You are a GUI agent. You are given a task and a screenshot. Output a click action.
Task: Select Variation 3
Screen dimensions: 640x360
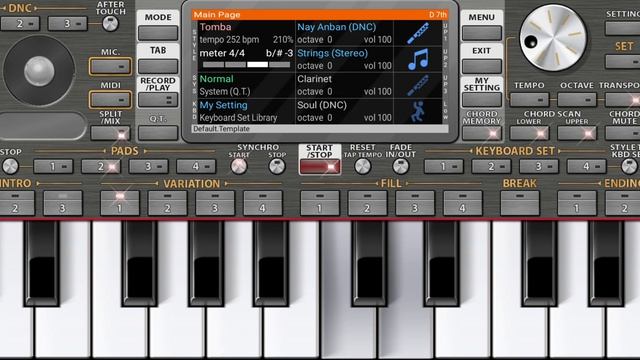(215, 203)
